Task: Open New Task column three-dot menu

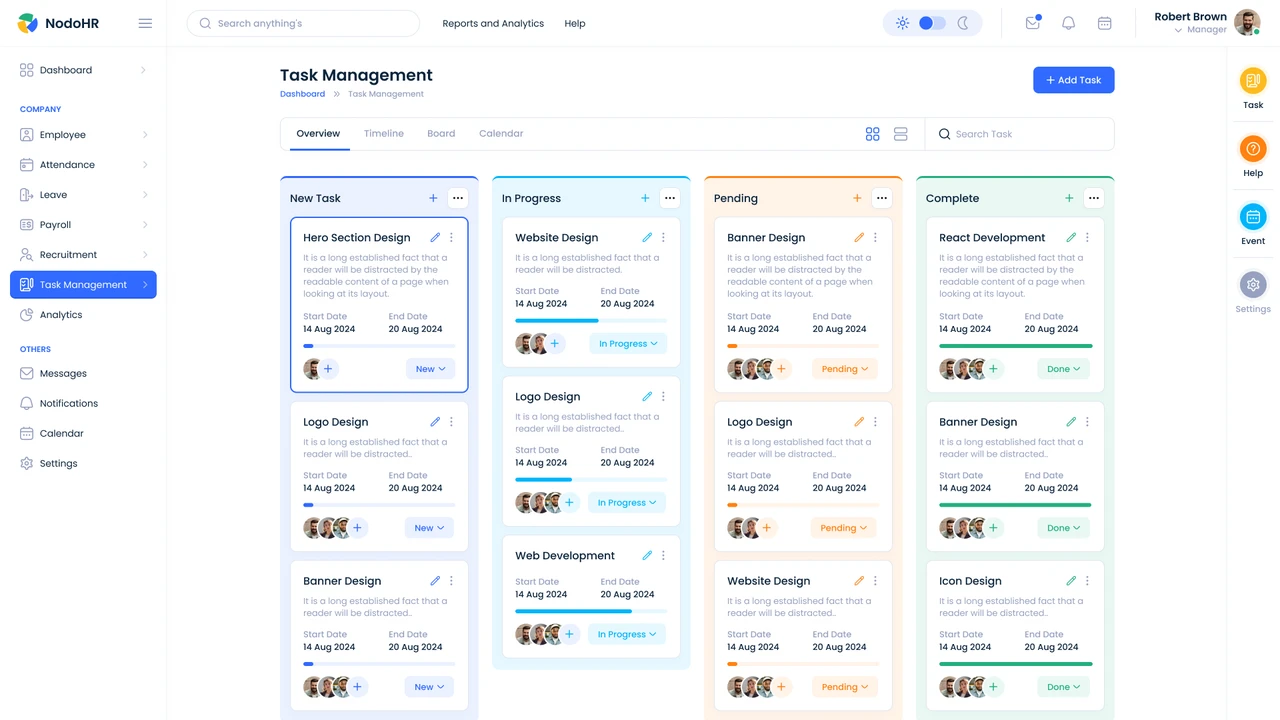Action: pos(458,198)
